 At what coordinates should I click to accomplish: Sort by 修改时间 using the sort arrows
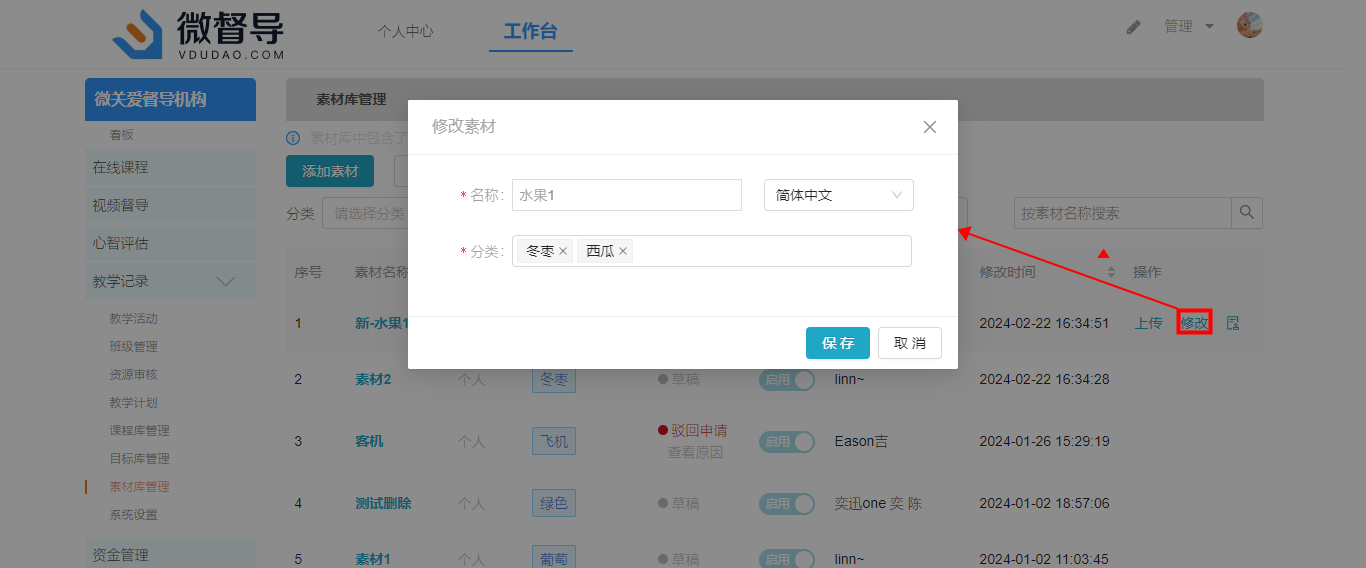click(1110, 272)
